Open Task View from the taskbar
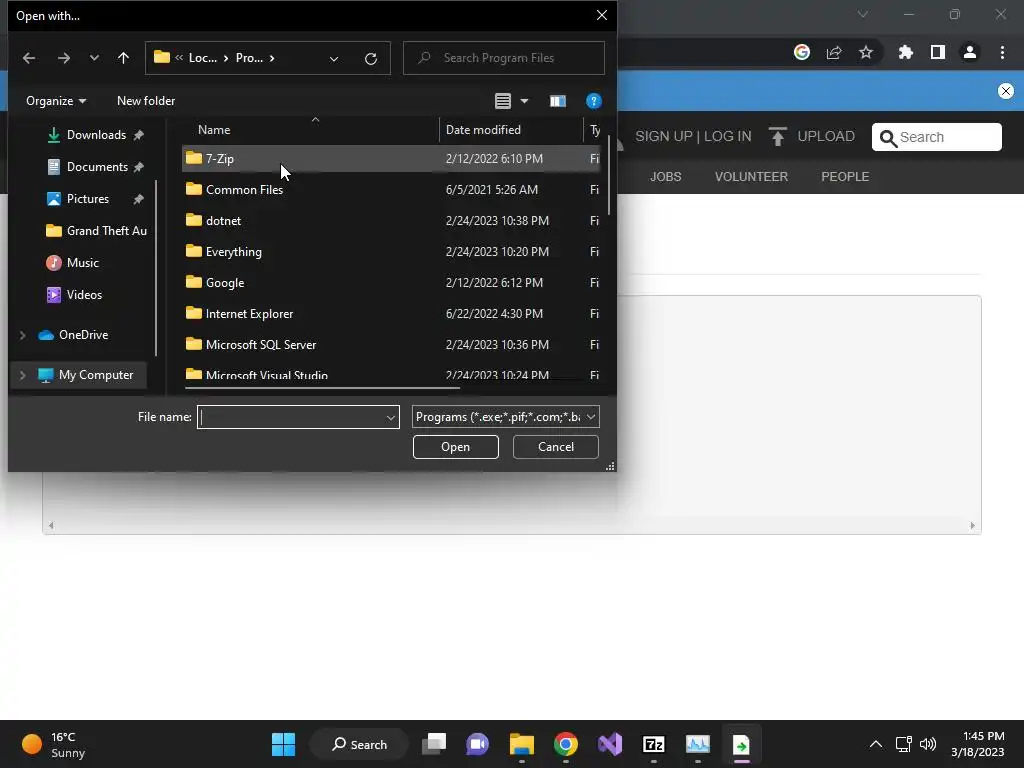 pyautogui.click(x=434, y=744)
